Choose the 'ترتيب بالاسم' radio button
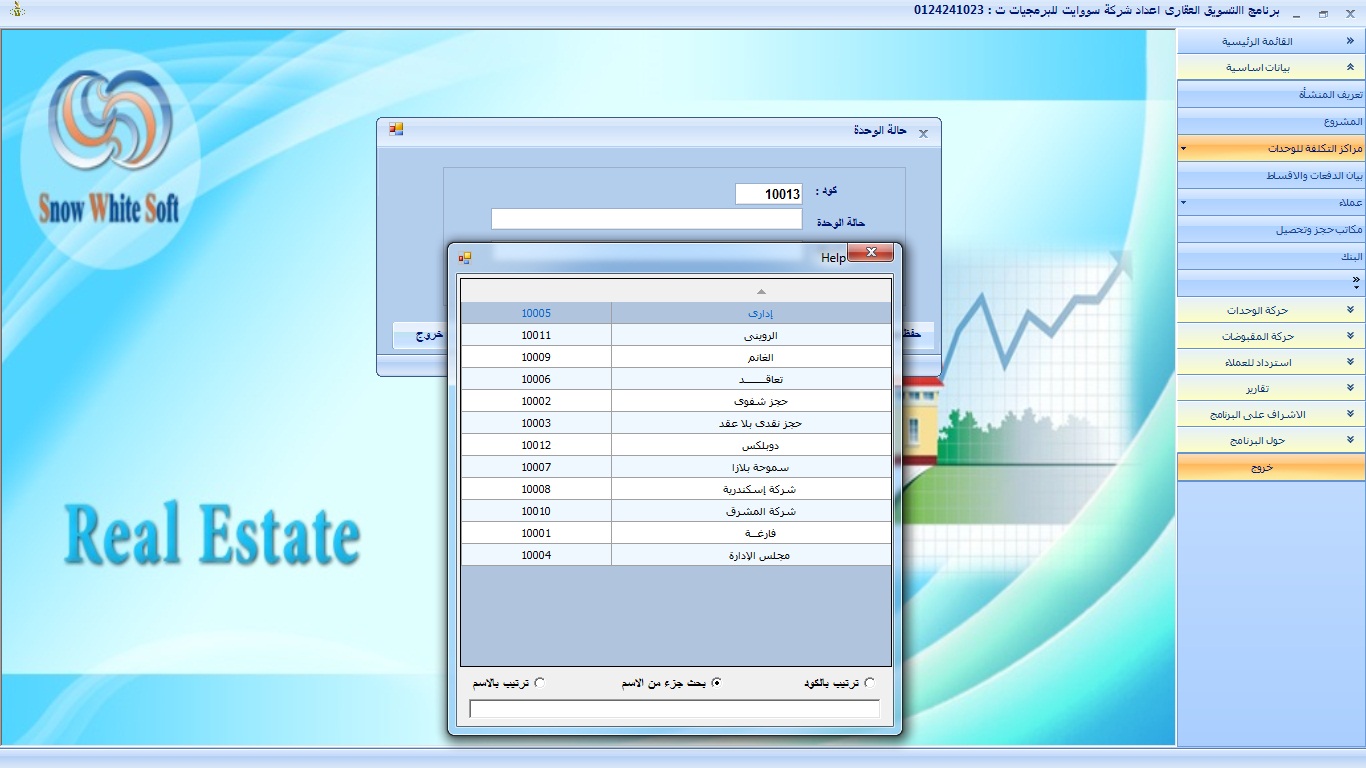Image resolution: width=1366 pixels, height=768 pixels. point(540,683)
